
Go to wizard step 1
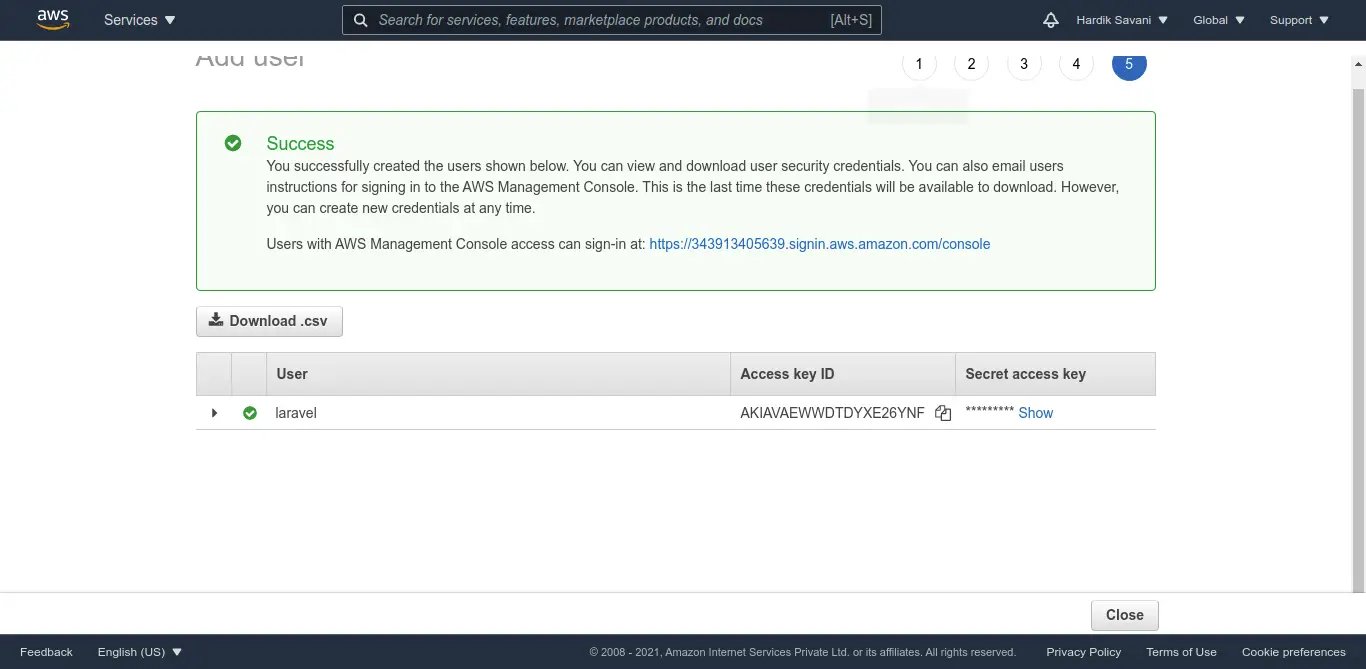[919, 64]
